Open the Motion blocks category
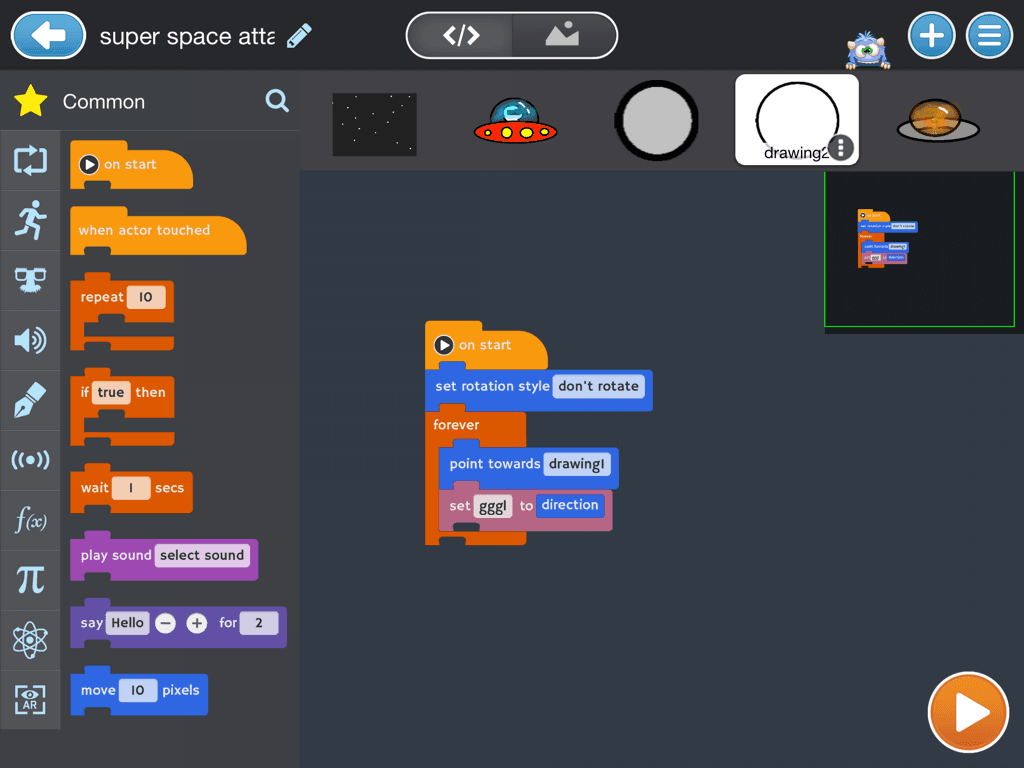 tap(31, 221)
